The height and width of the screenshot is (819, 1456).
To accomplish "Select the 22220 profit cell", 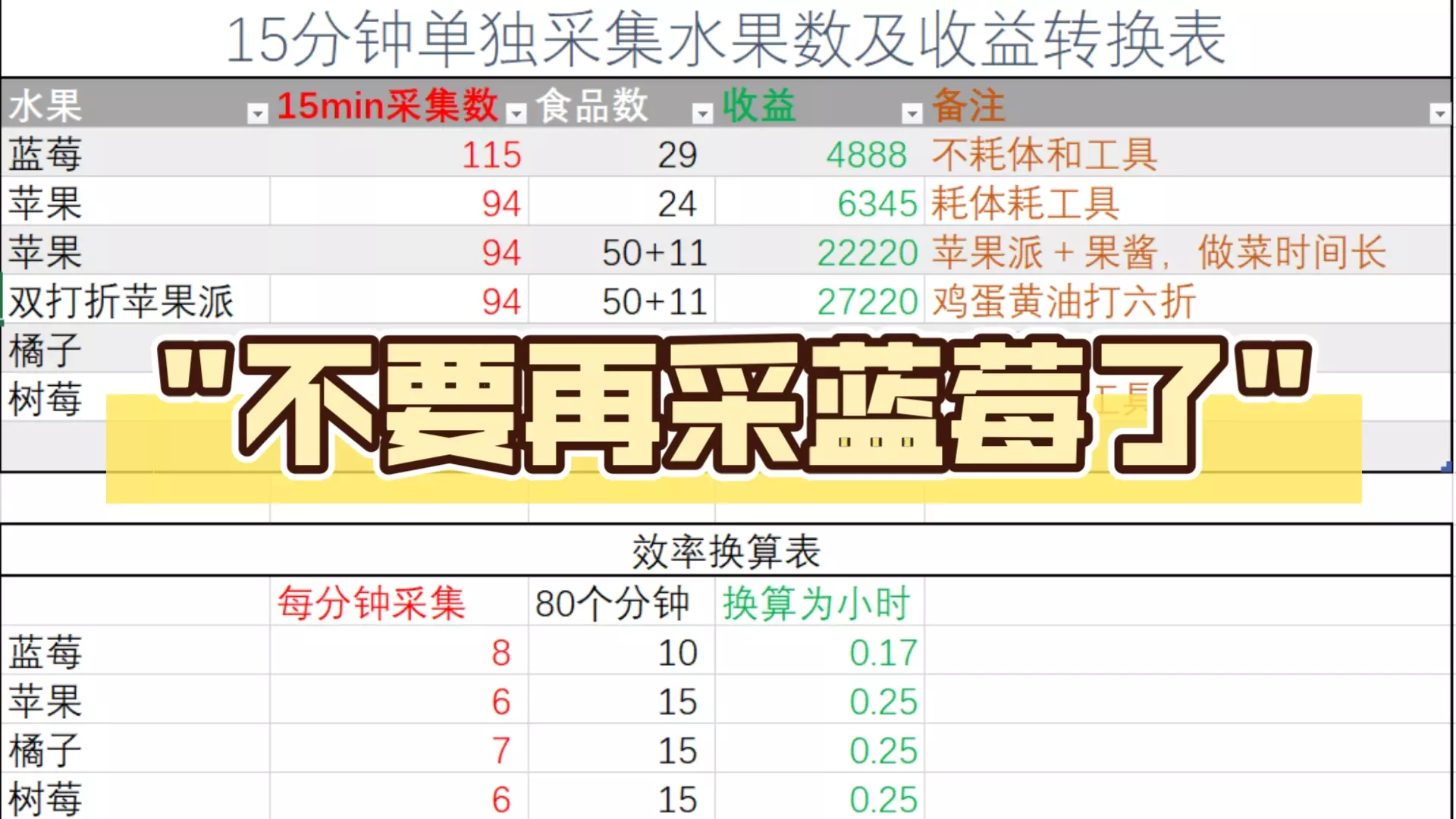I will [867, 253].
